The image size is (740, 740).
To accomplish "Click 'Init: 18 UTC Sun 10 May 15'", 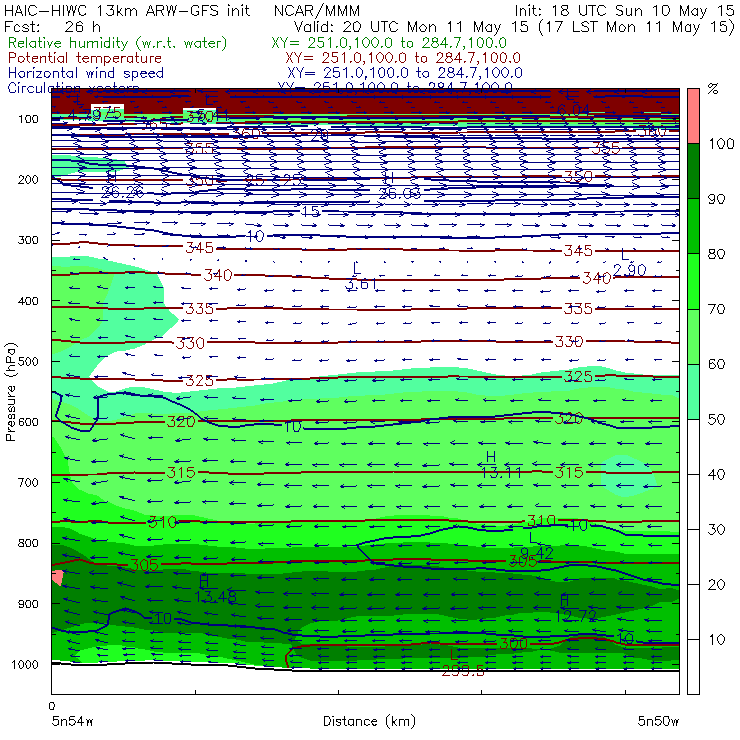I will [x=624, y=10].
